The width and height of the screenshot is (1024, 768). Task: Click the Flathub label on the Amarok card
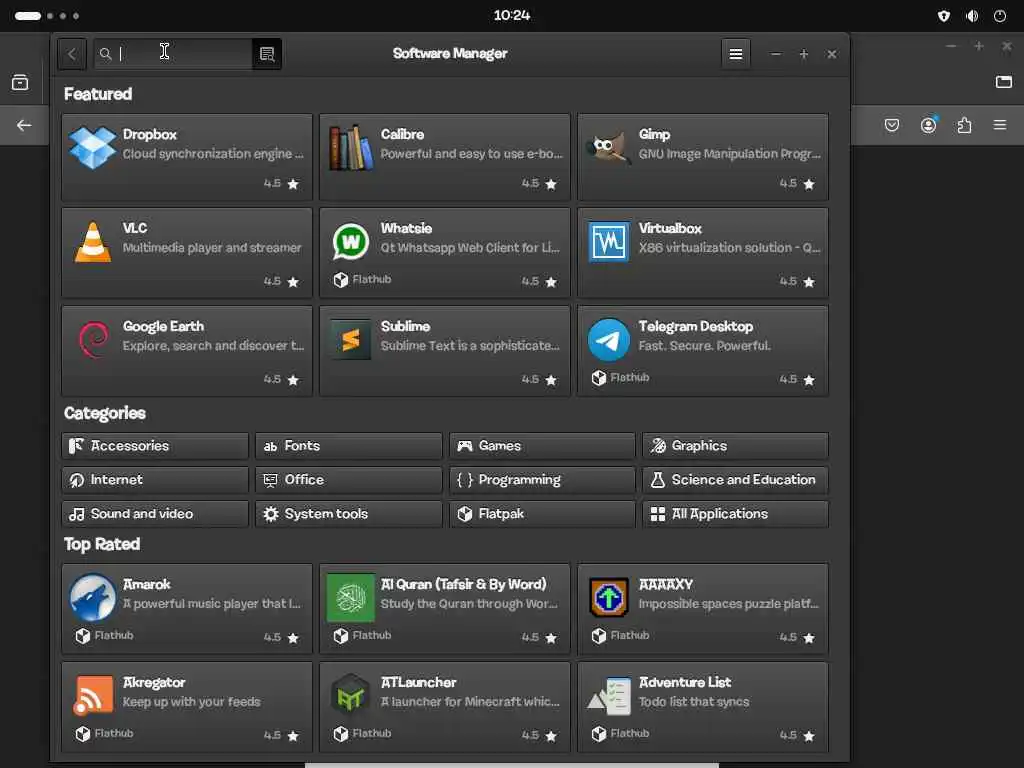[x=114, y=635]
